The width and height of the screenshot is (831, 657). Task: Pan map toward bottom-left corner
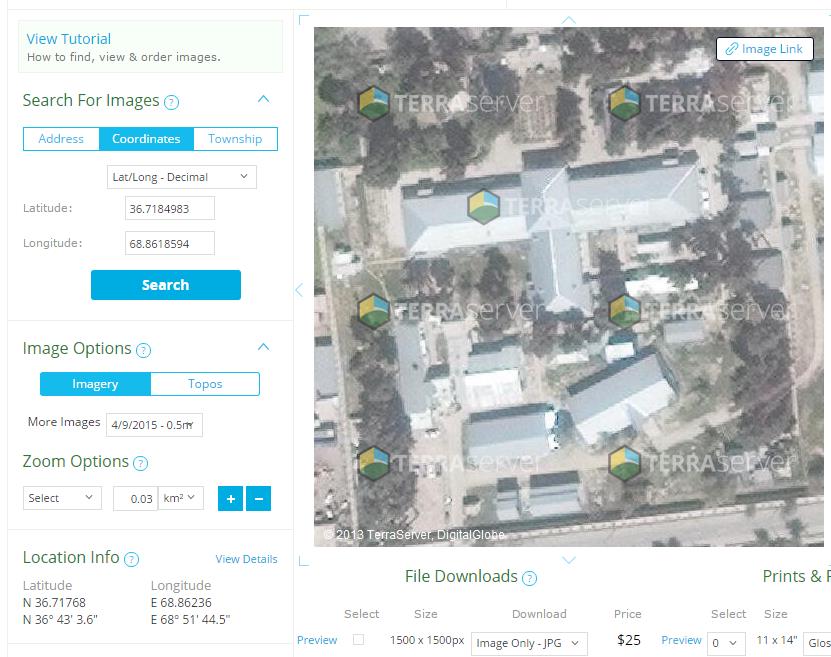[x=304, y=561]
